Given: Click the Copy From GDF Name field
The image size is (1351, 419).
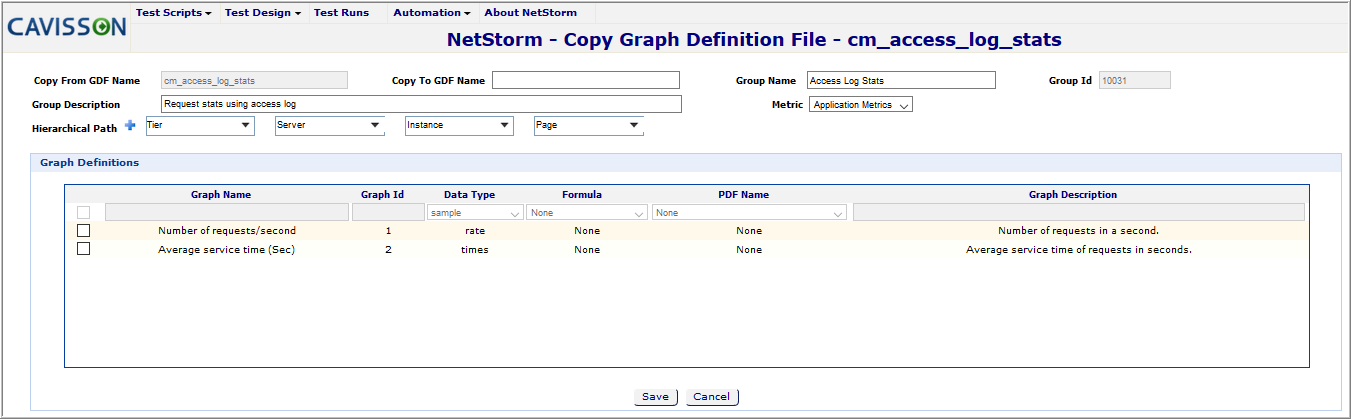Looking at the screenshot, I should pyautogui.click(x=254, y=80).
